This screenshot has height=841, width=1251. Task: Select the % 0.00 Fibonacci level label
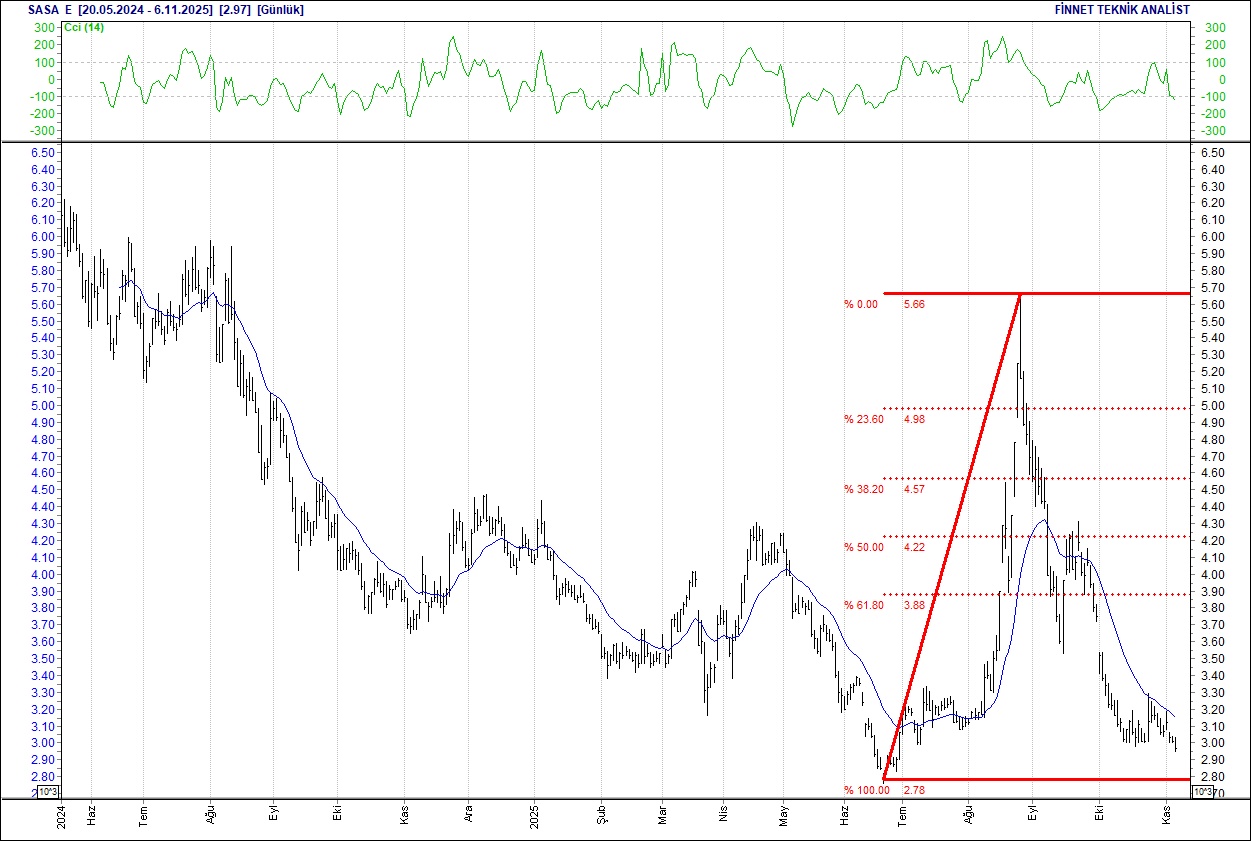click(861, 304)
